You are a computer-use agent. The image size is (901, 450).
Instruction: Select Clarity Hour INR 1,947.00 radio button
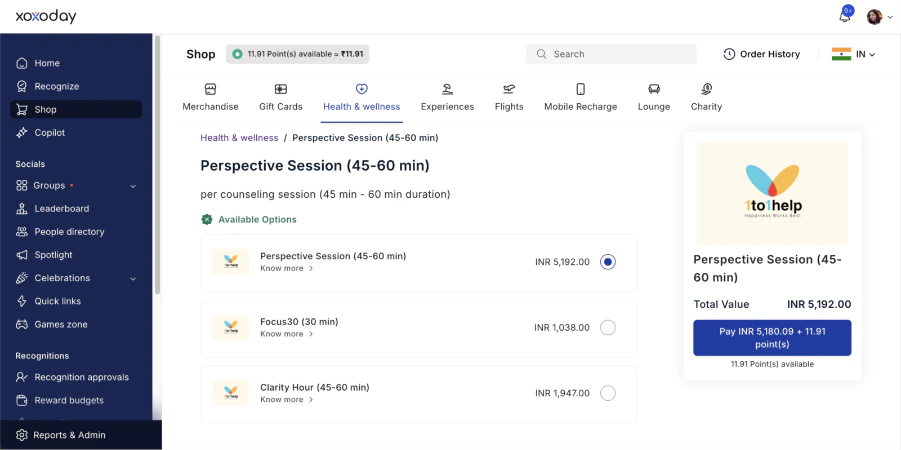[x=608, y=393]
